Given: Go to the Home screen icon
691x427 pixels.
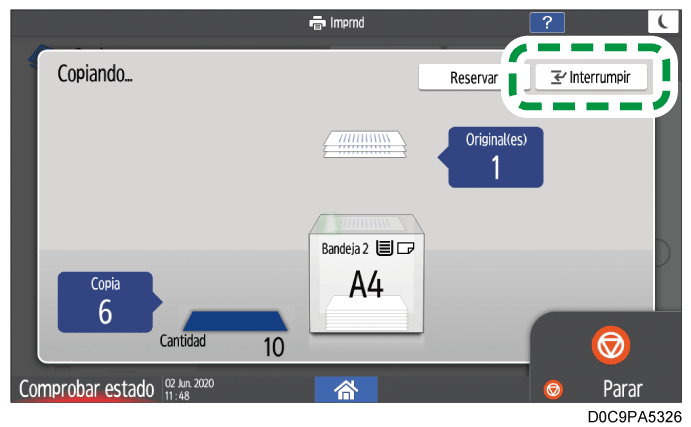Looking at the screenshot, I should coord(346,390).
